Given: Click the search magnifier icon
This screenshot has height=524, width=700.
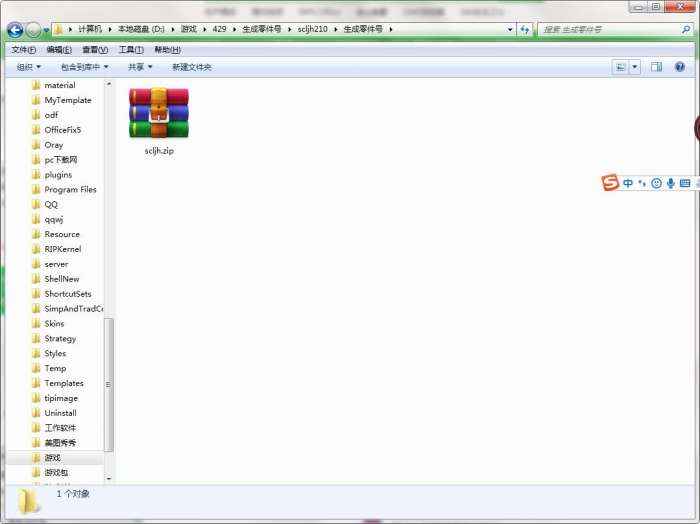Looking at the screenshot, I should 686,29.
